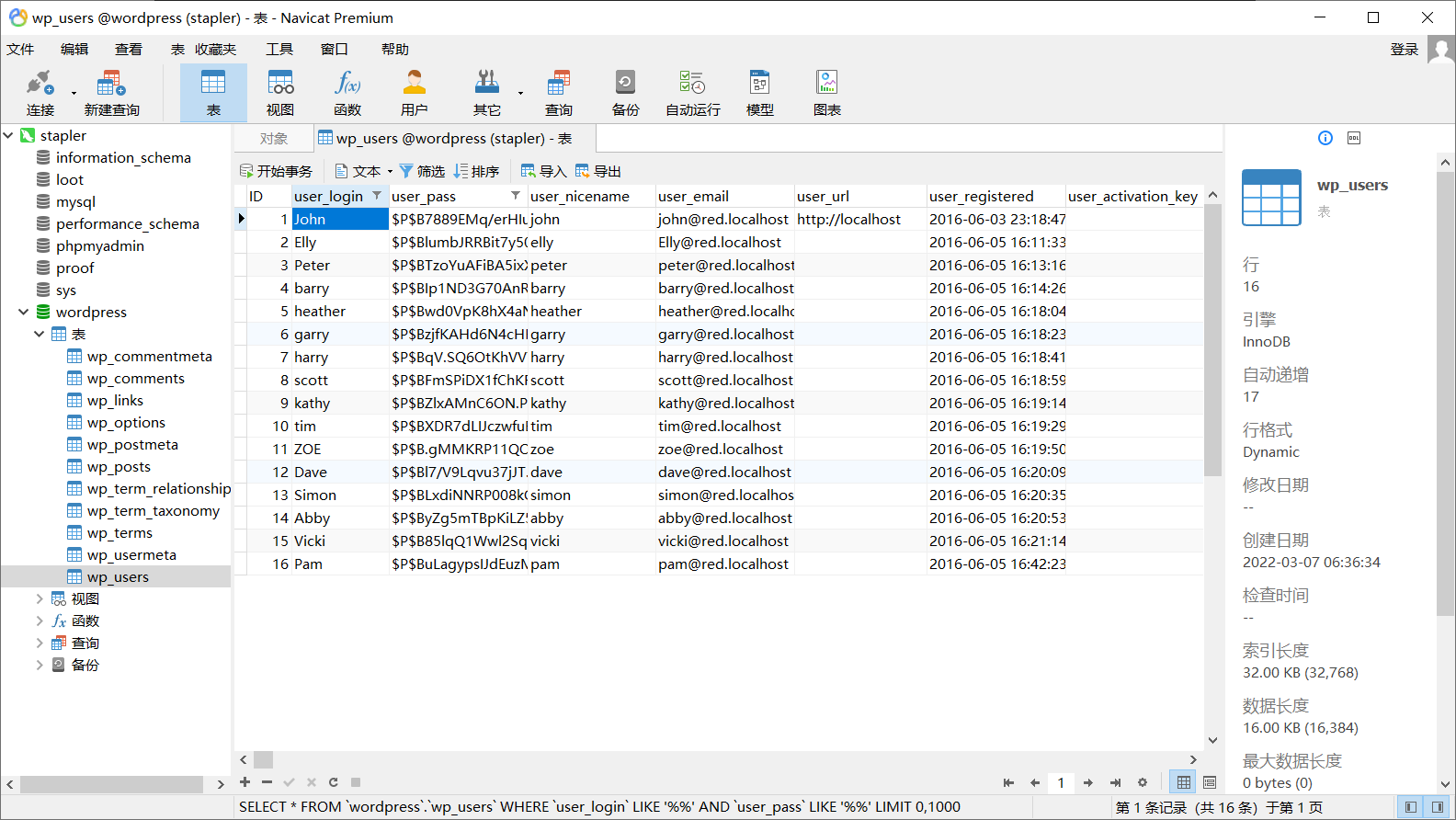Open the 其它 others toolbar icon
This screenshot has width=1456, height=820.
(486, 93)
